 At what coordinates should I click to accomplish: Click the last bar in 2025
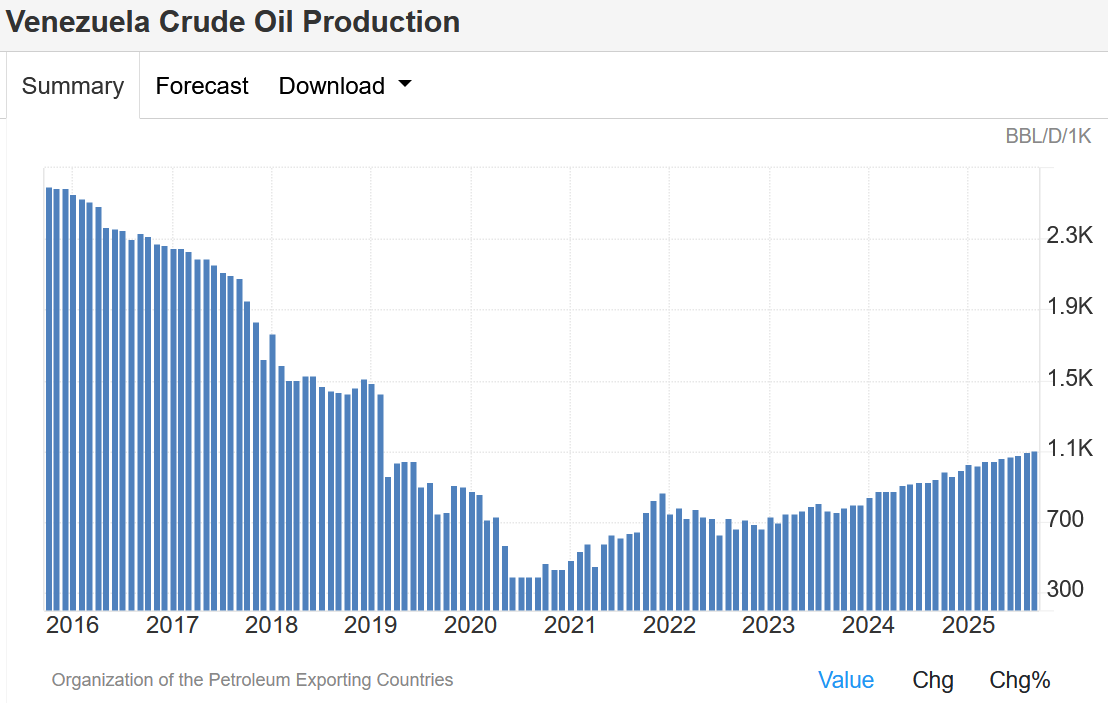[x=1035, y=531]
